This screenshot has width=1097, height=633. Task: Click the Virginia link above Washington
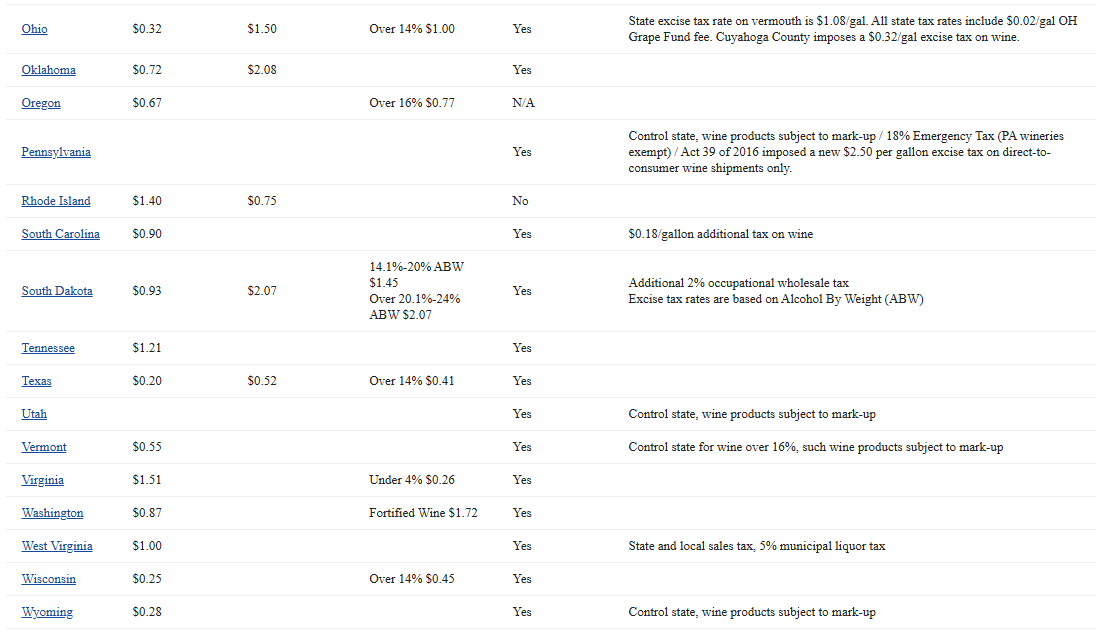pyautogui.click(x=42, y=480)
